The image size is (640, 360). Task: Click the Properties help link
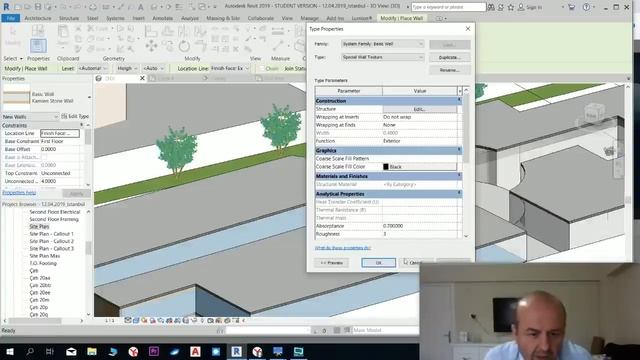click(x=19, y=193)
